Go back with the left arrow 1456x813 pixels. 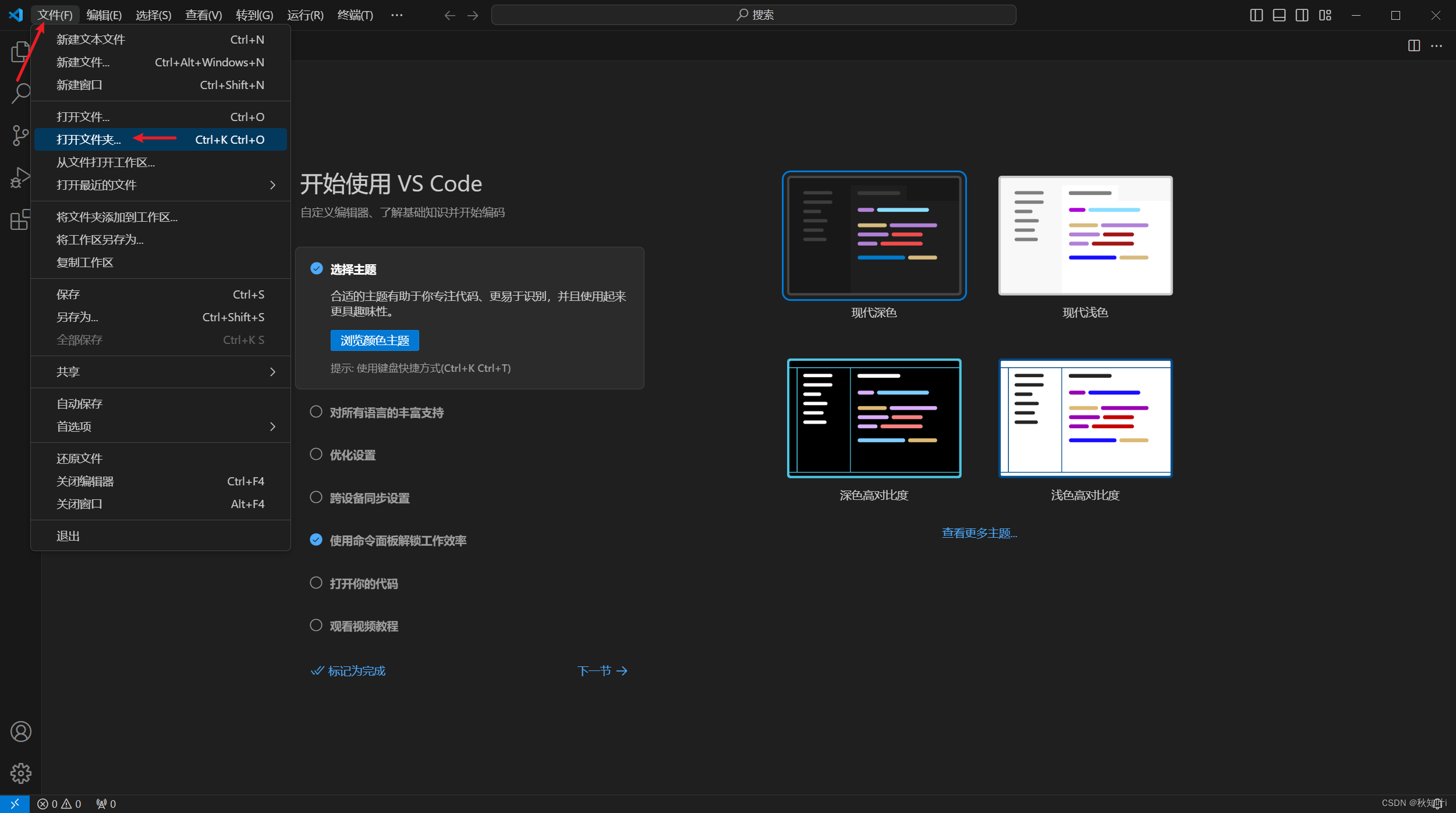449,15
